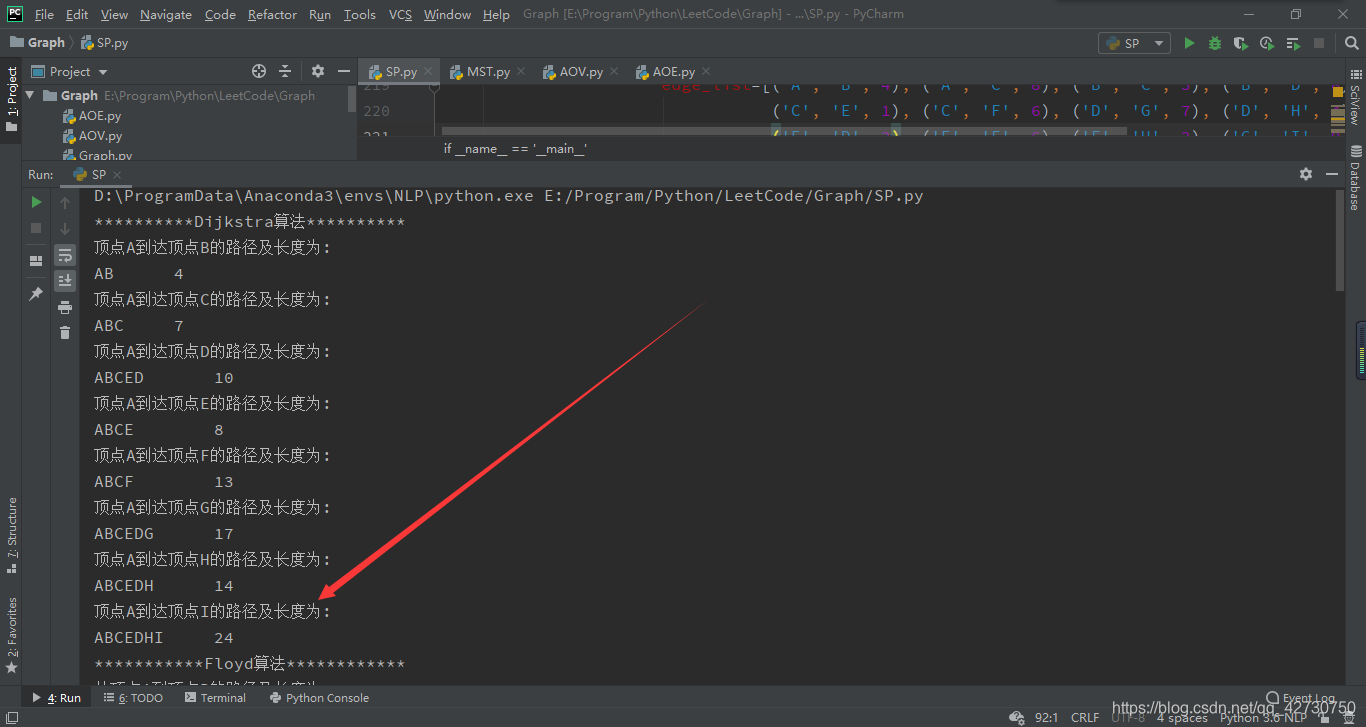Hide the Run tool window

1331,174
